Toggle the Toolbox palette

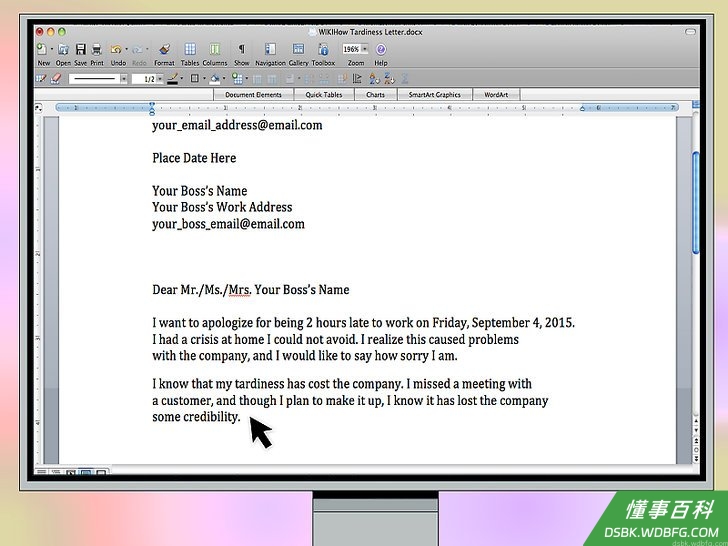coord(323,49)
